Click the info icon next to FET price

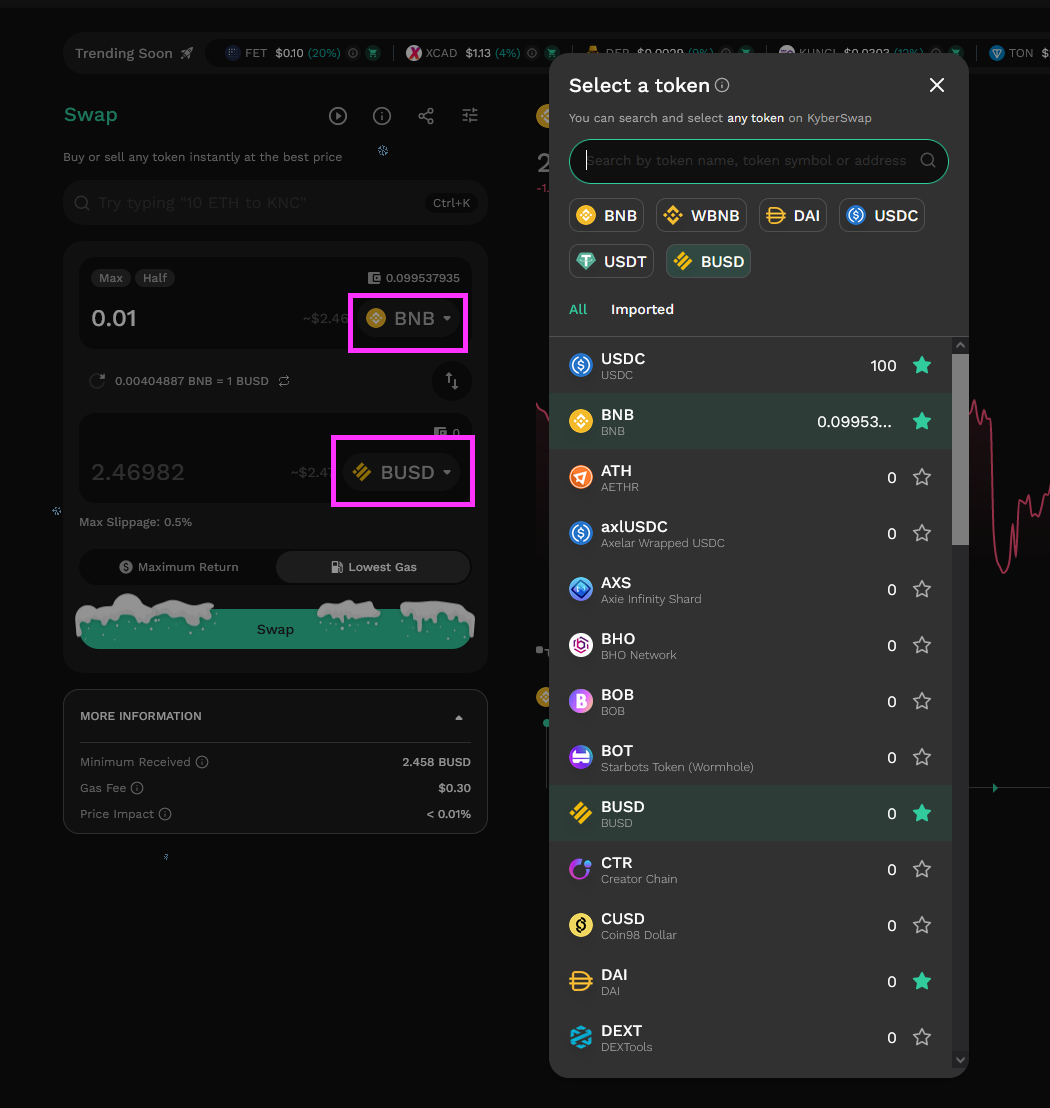pyautogui.click(x=353, y=53)
